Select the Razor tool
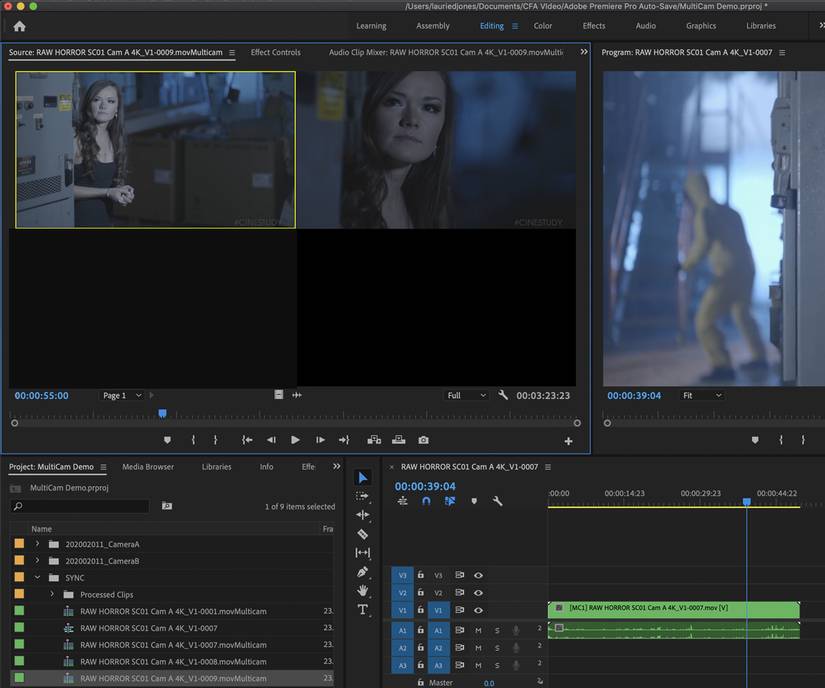The height and width of the screenshot is (688, 825). [x=363, y=536]
